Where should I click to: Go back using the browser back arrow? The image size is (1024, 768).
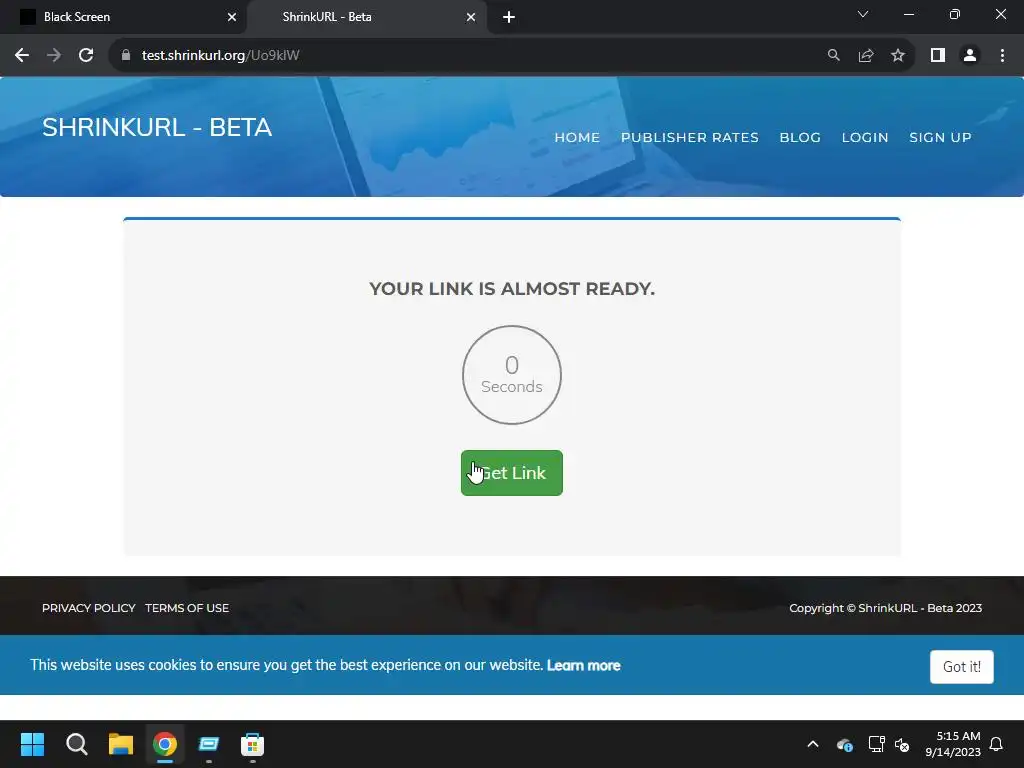pyautogui.click(x=22, y=56)
